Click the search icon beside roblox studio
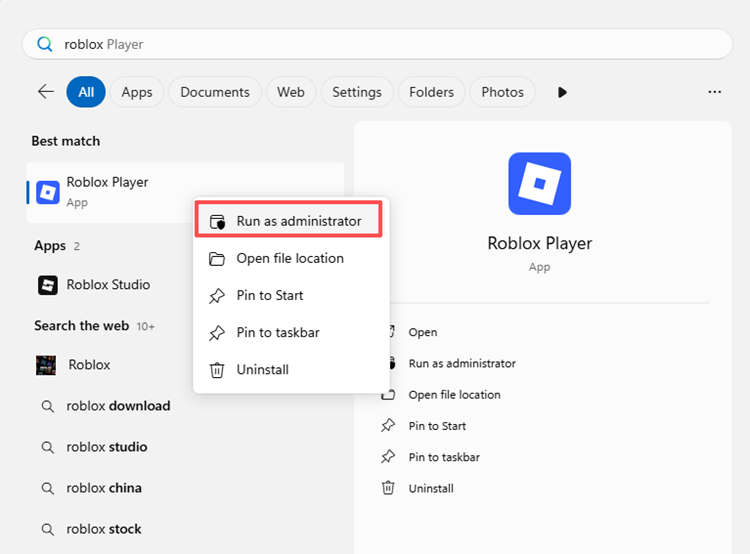 point(47,448)
